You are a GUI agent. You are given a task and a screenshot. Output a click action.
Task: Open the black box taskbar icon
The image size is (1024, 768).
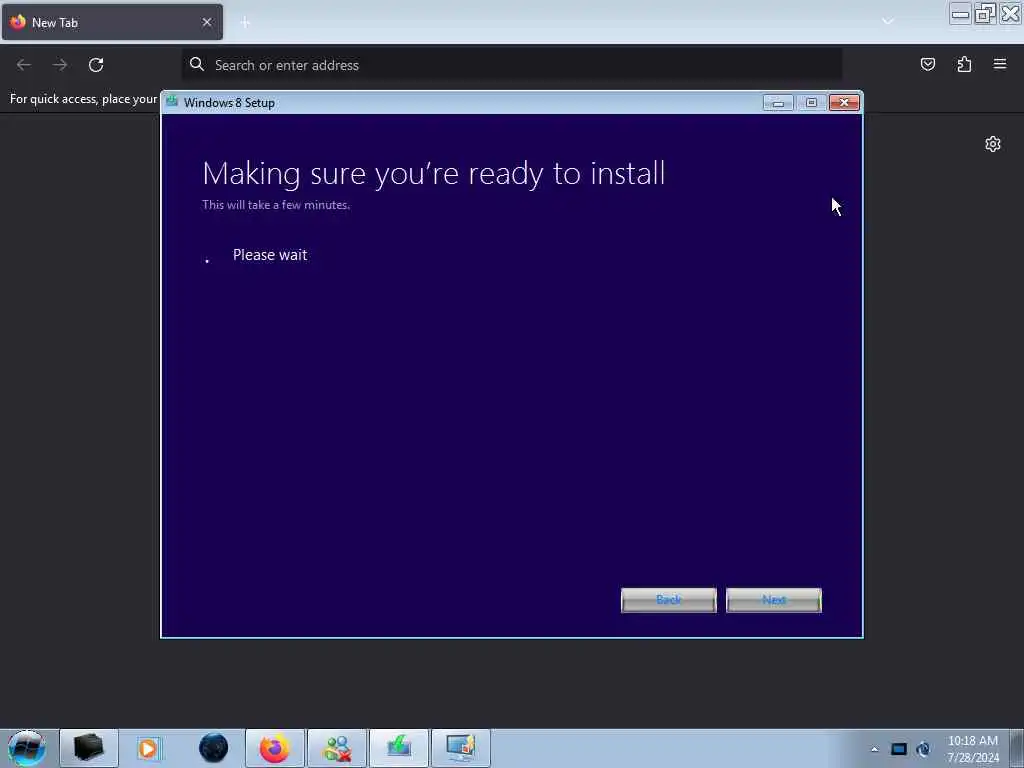click(x=89, y=748)
